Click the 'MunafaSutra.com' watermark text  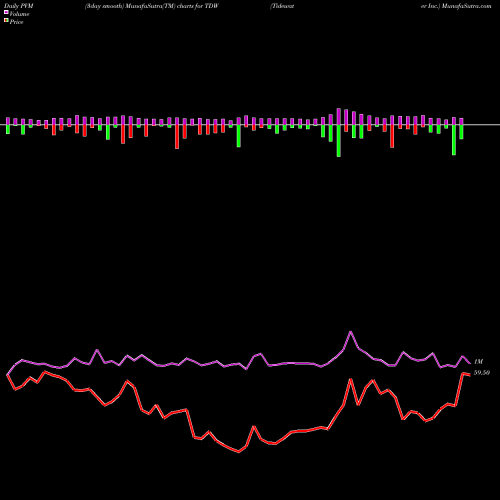[467, 6]
